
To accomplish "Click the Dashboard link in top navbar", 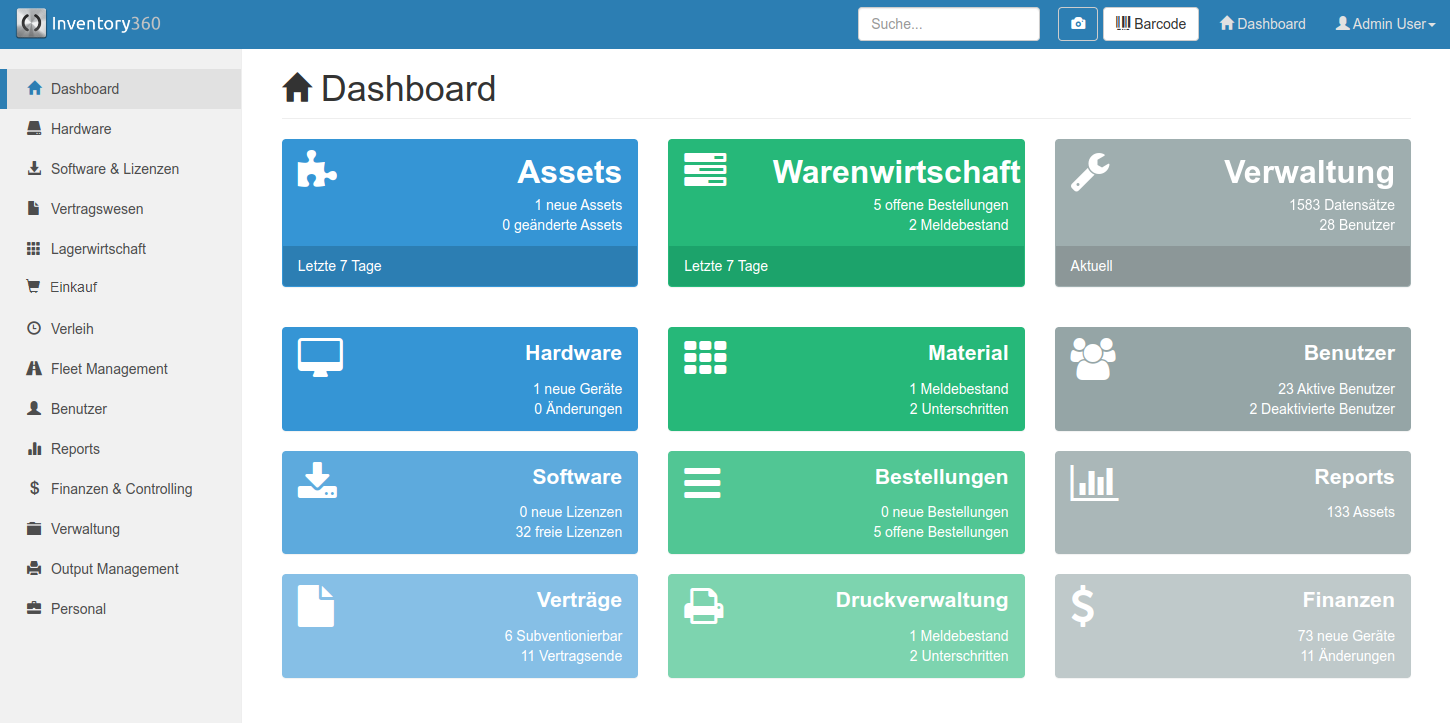I will [x=1262, y=24].
